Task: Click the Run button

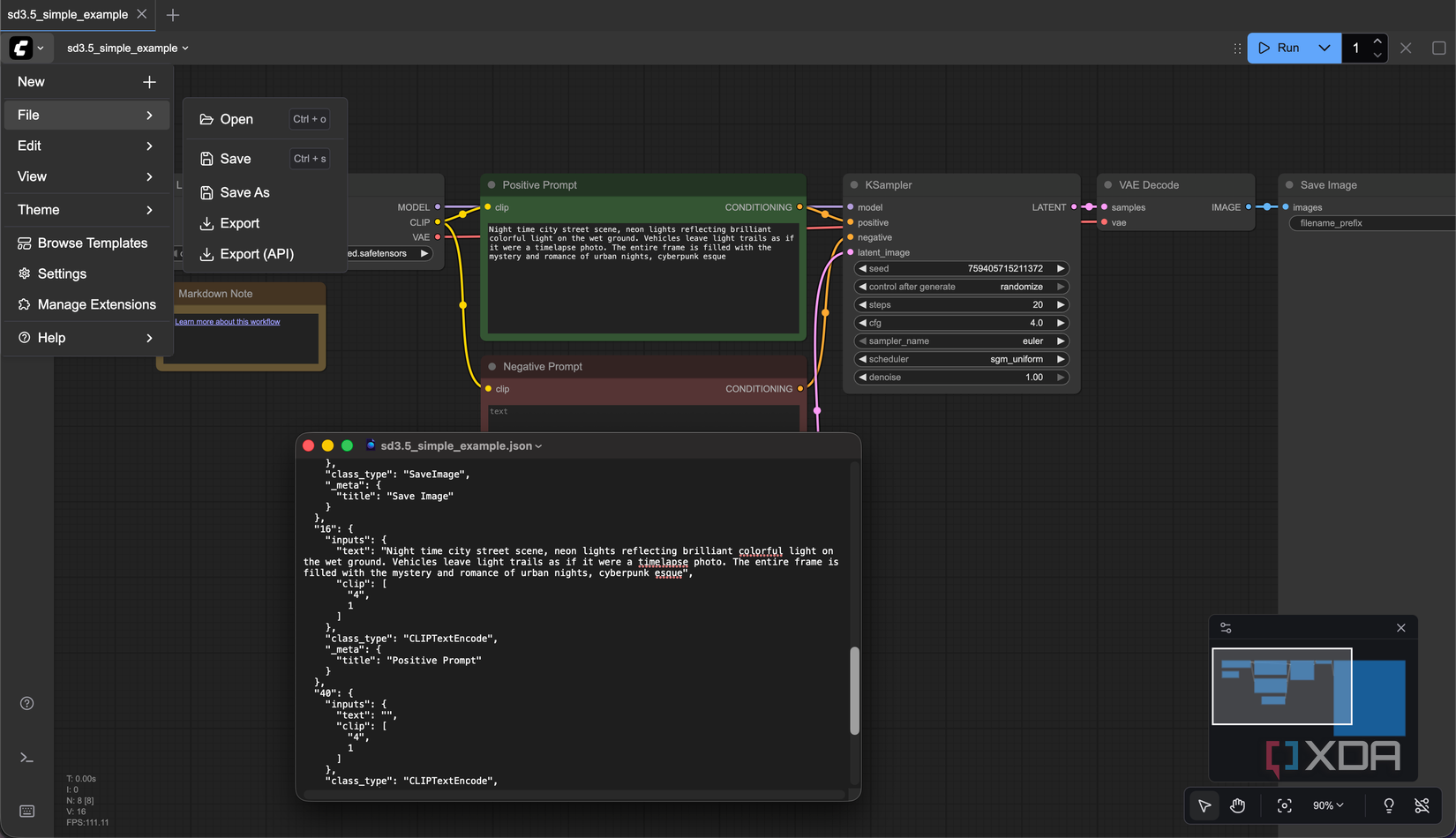Action: click(1280, 48)
